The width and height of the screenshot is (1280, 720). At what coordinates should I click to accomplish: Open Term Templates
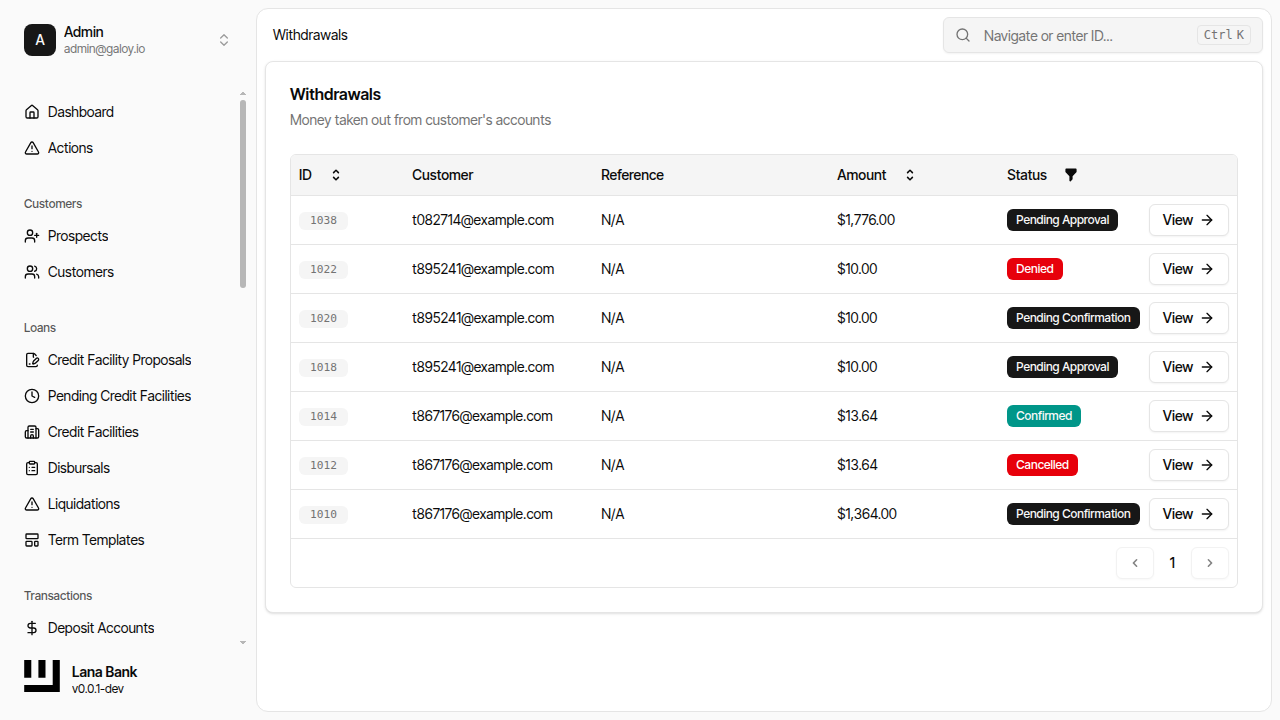[95, 540]
